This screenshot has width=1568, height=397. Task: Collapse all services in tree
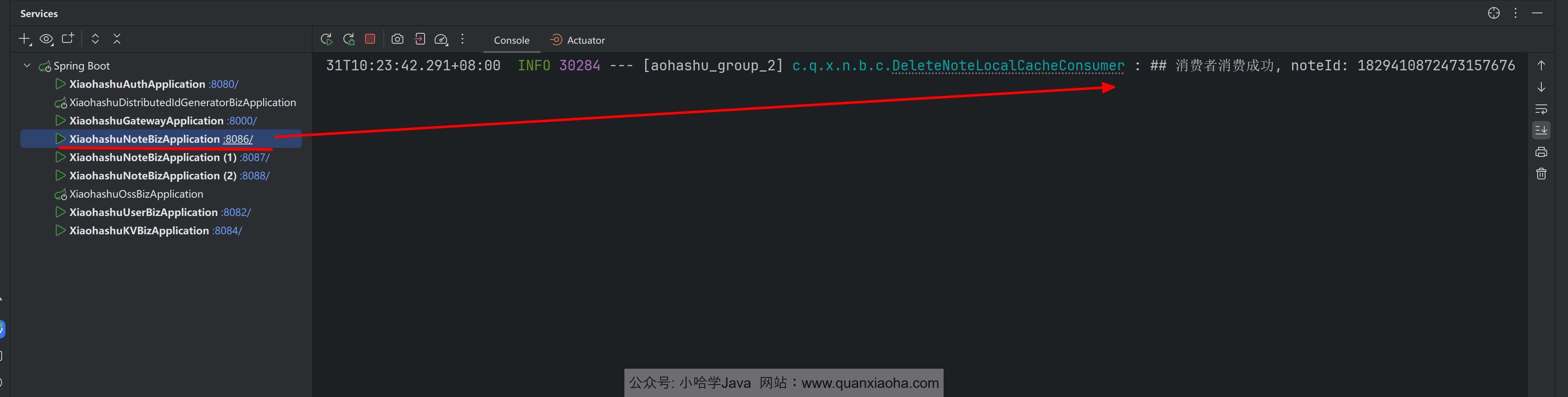[x=117, y=39]
